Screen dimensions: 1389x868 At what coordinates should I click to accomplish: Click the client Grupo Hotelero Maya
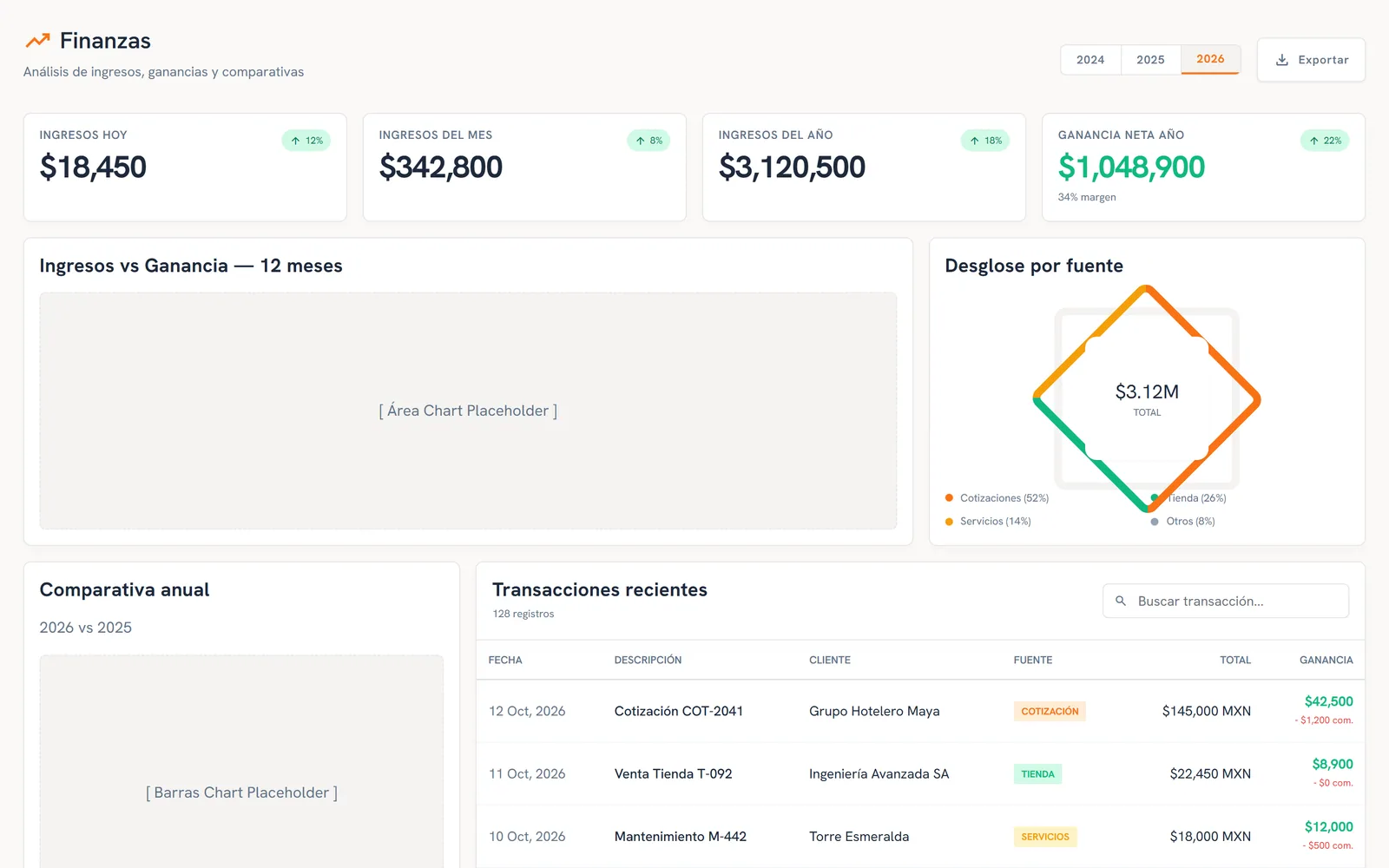pyautogui.click(x=874, y=711)
